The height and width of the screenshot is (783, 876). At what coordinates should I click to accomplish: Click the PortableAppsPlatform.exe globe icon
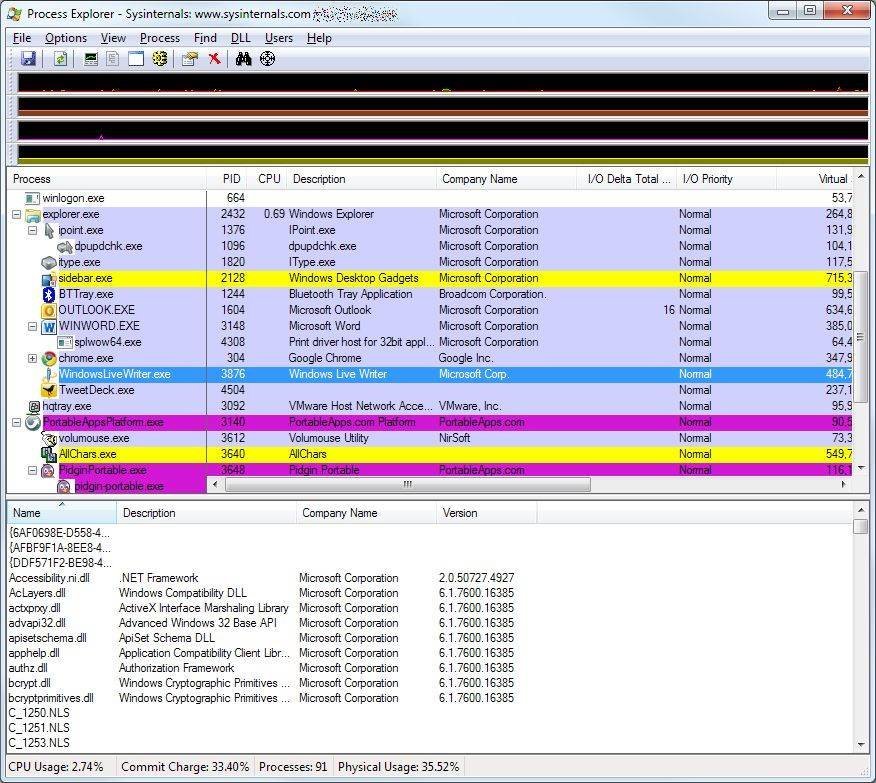(x=33, y=423)
